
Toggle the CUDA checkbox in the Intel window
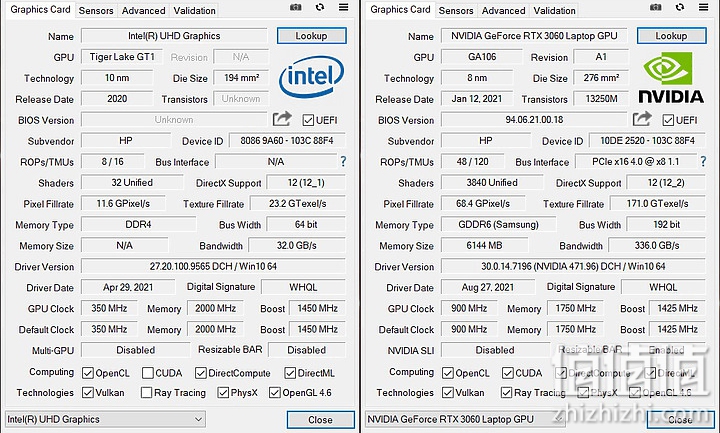click(148, 373)
